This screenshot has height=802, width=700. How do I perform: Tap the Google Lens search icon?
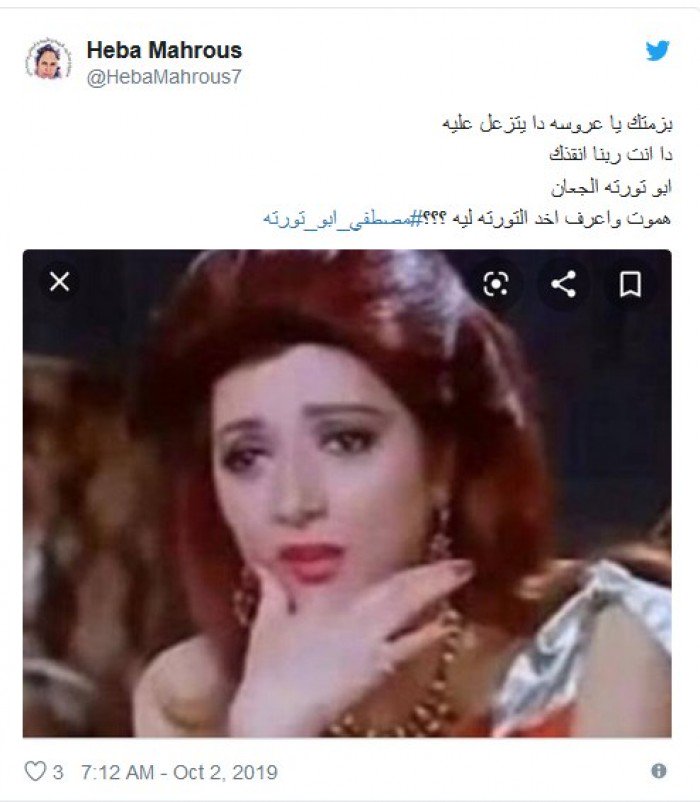click(495, 283)
